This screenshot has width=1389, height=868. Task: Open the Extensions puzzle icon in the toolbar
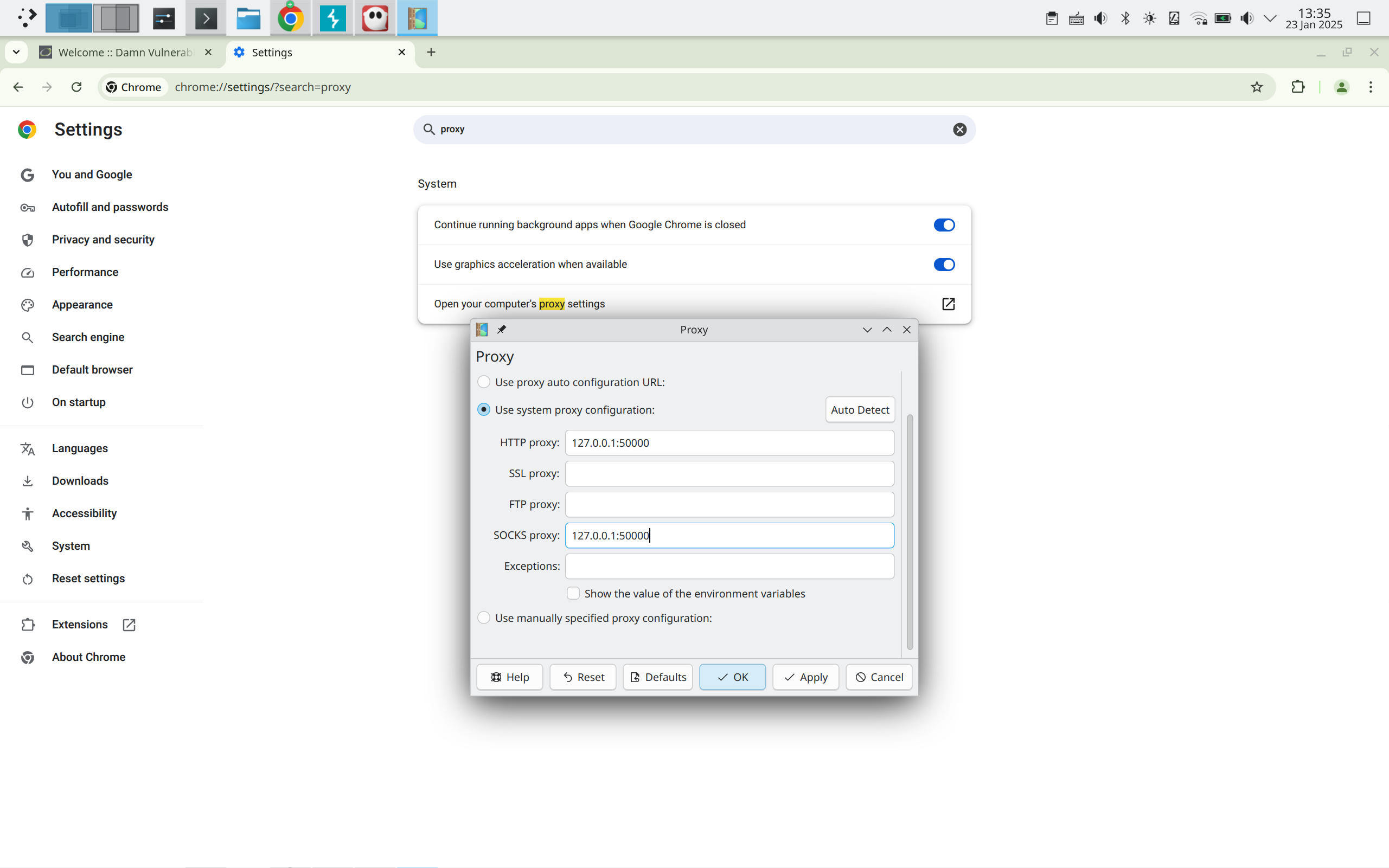point(1298,87)
